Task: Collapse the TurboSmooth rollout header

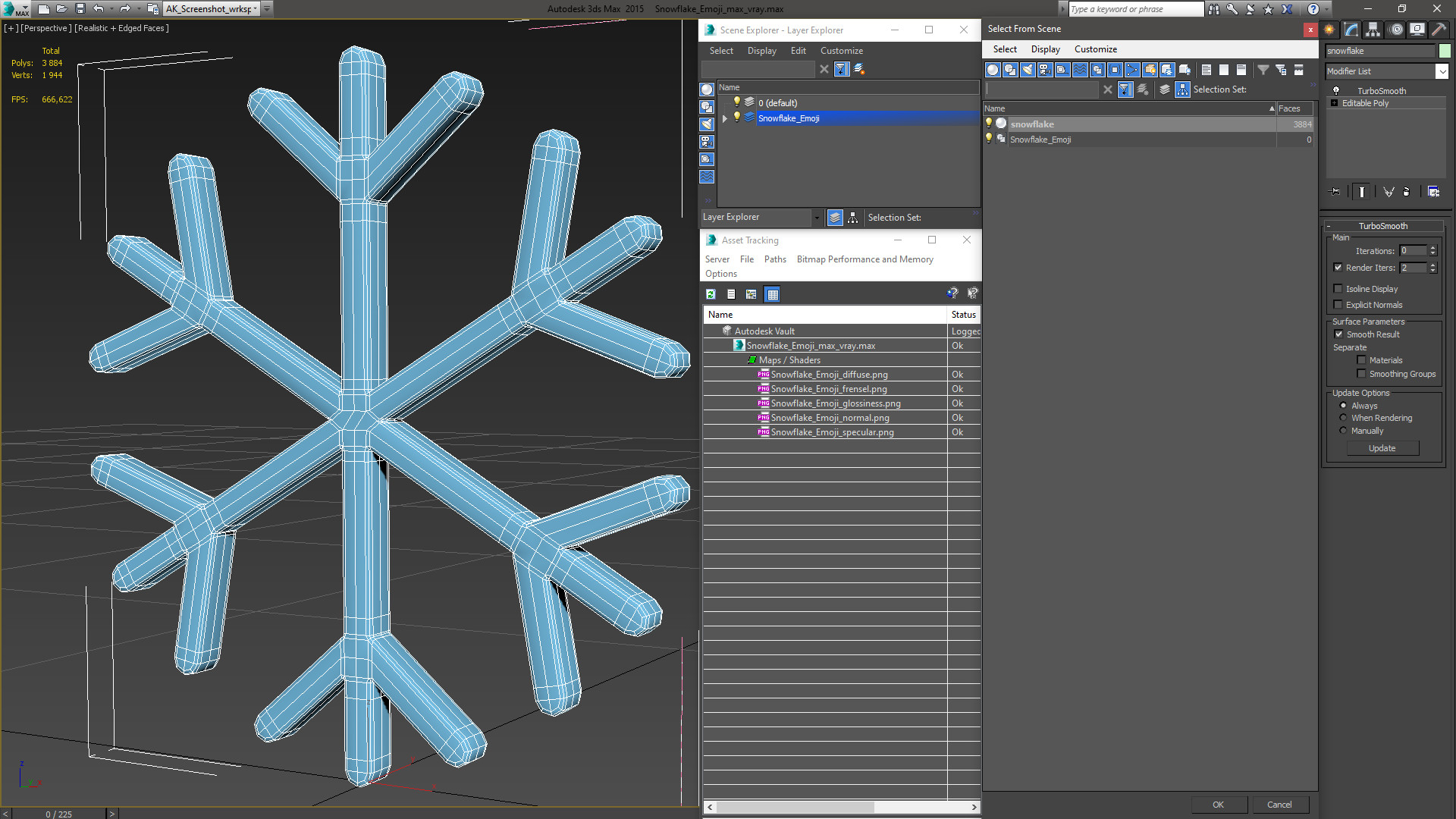Action: [1383, 226]
